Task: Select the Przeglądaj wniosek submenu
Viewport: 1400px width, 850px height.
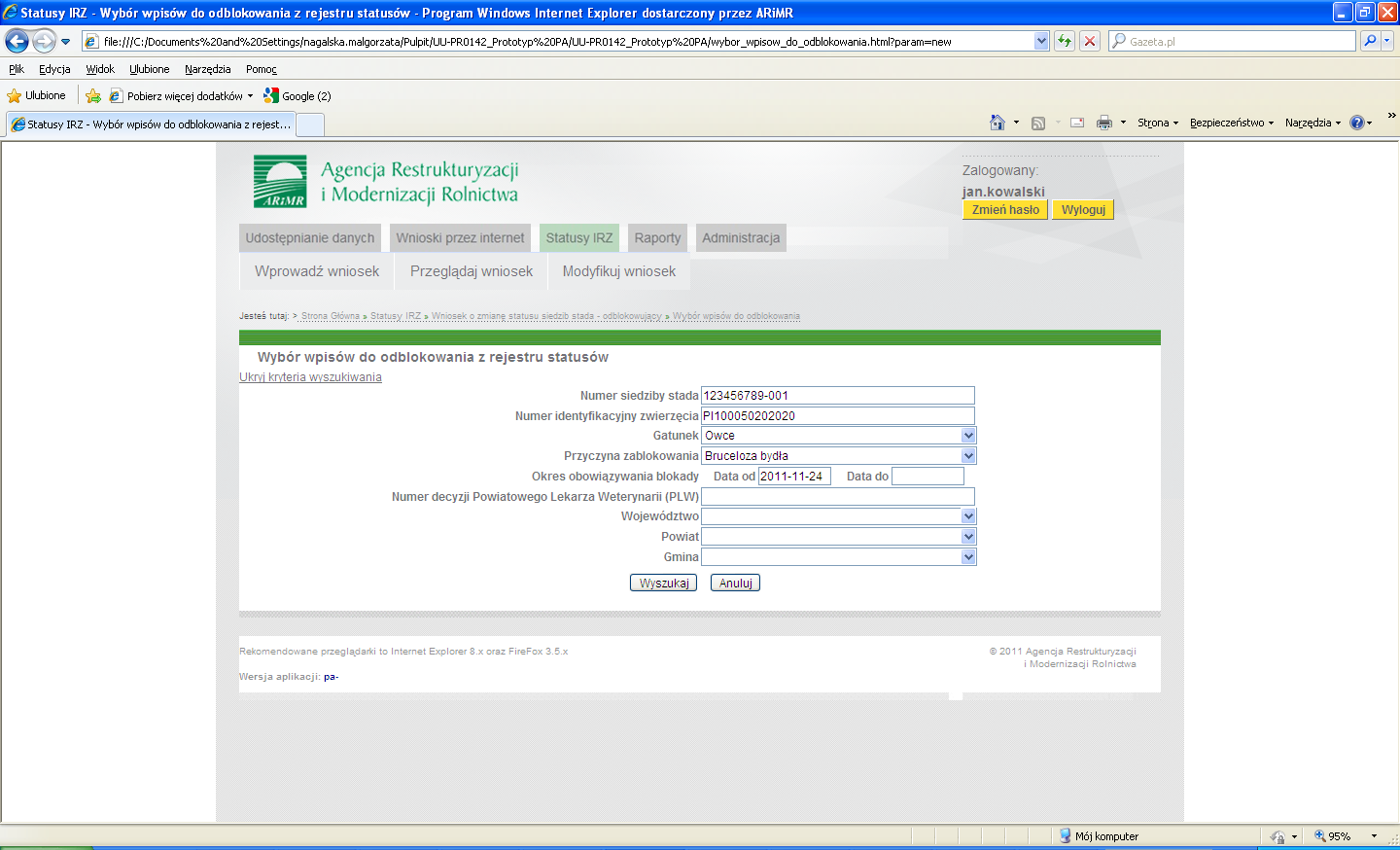Action: click(x=472, y=271)
